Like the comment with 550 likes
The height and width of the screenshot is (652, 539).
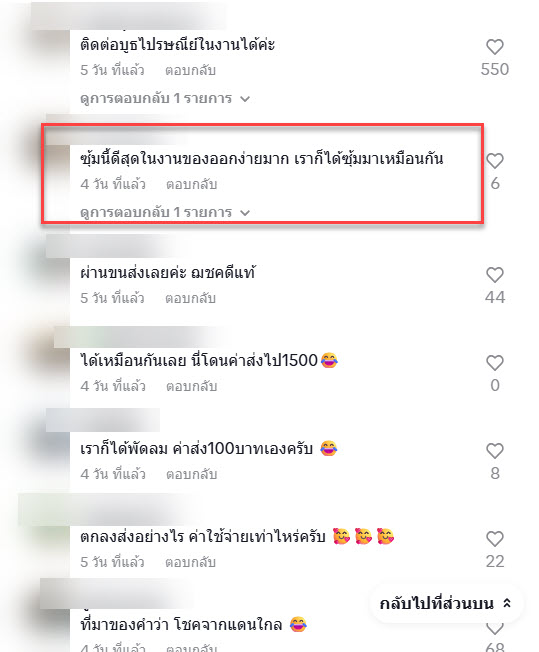pyautogui.click(x=494, y=47)
